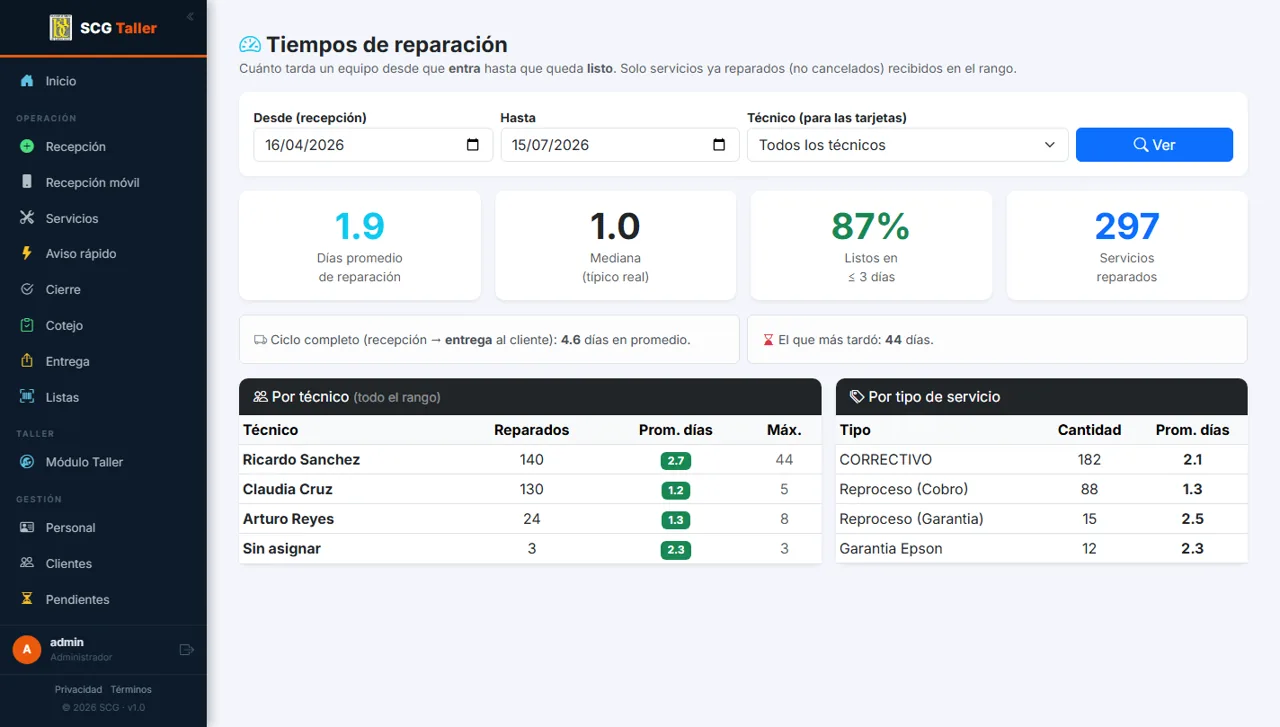Expand the Todos los técnicos dropdown
The height and width of the screenshot is (727, 1280).
coord(908,145)
